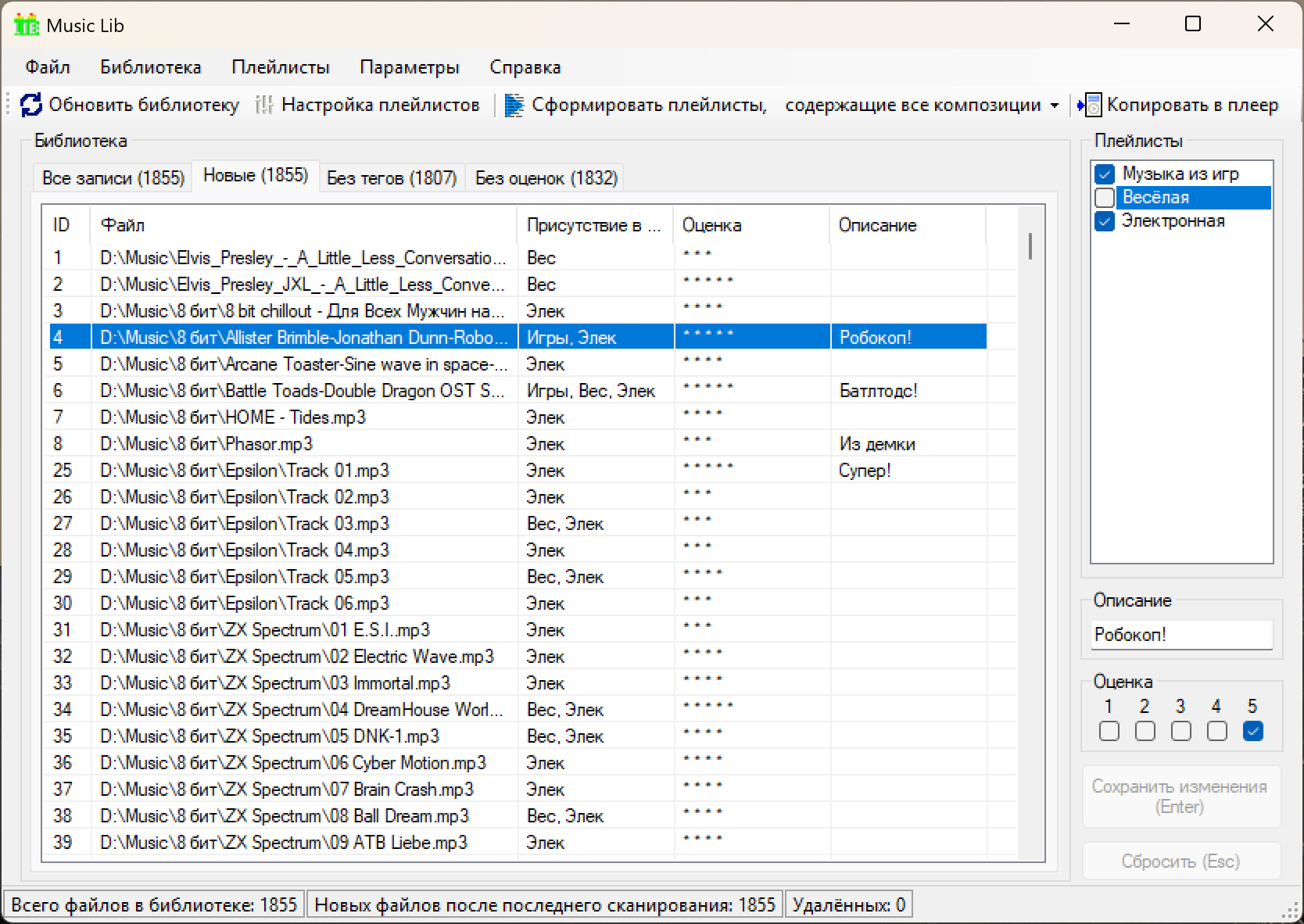Viewport: 1304px width, 924px height.
Task: Select row 'Battle Toads-Double Dragon OST S...'
Action: pyautogui.click(x=518, y=391)
